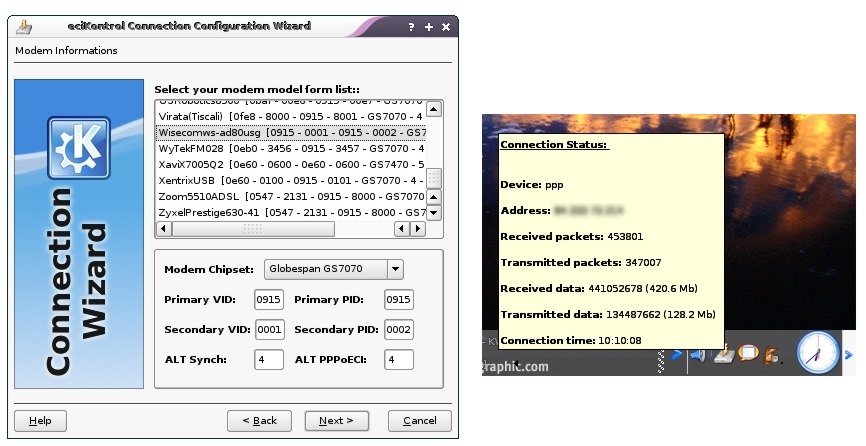Click the analog clock in the panel
The image size is (866, 446).
[x=818, y=353]
